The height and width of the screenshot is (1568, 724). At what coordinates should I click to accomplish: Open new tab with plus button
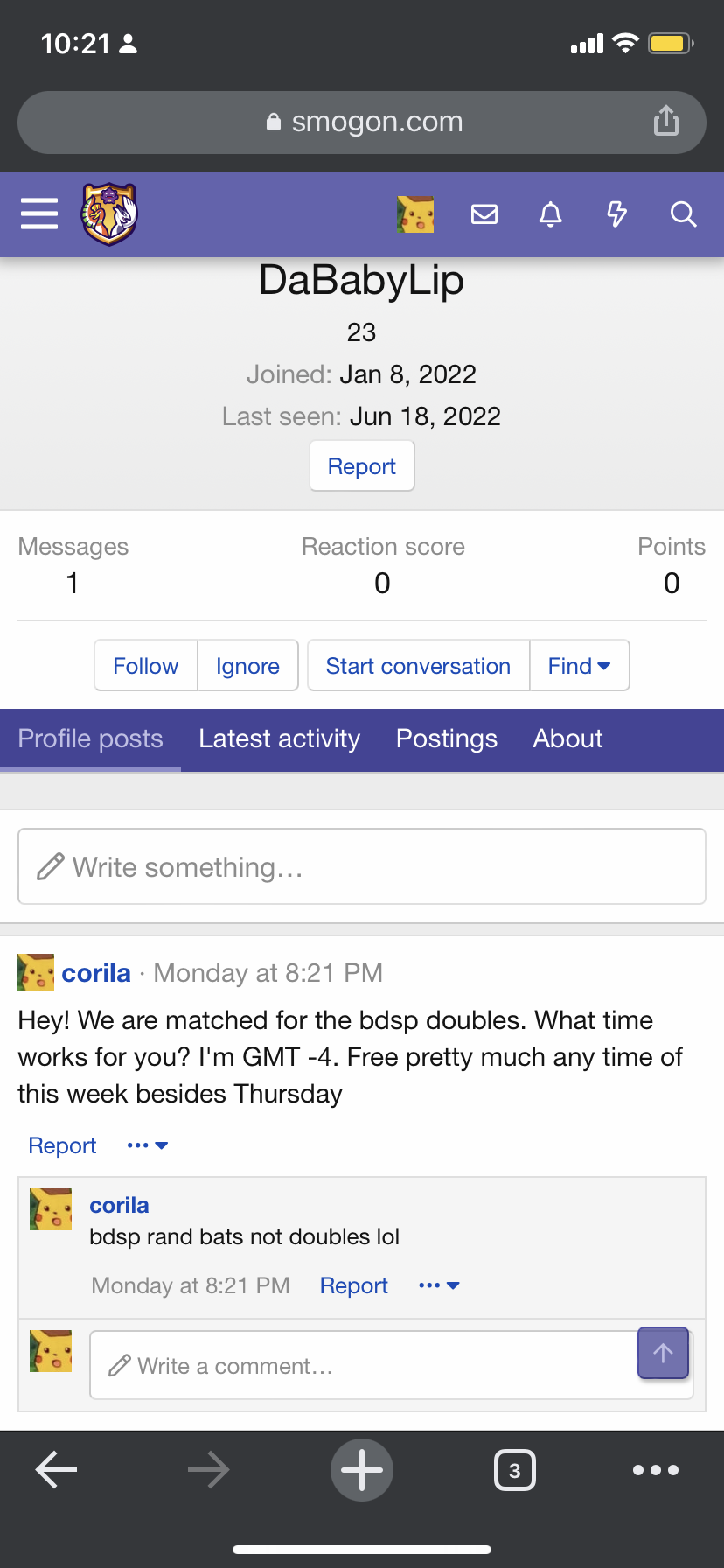click(362, 1470)
